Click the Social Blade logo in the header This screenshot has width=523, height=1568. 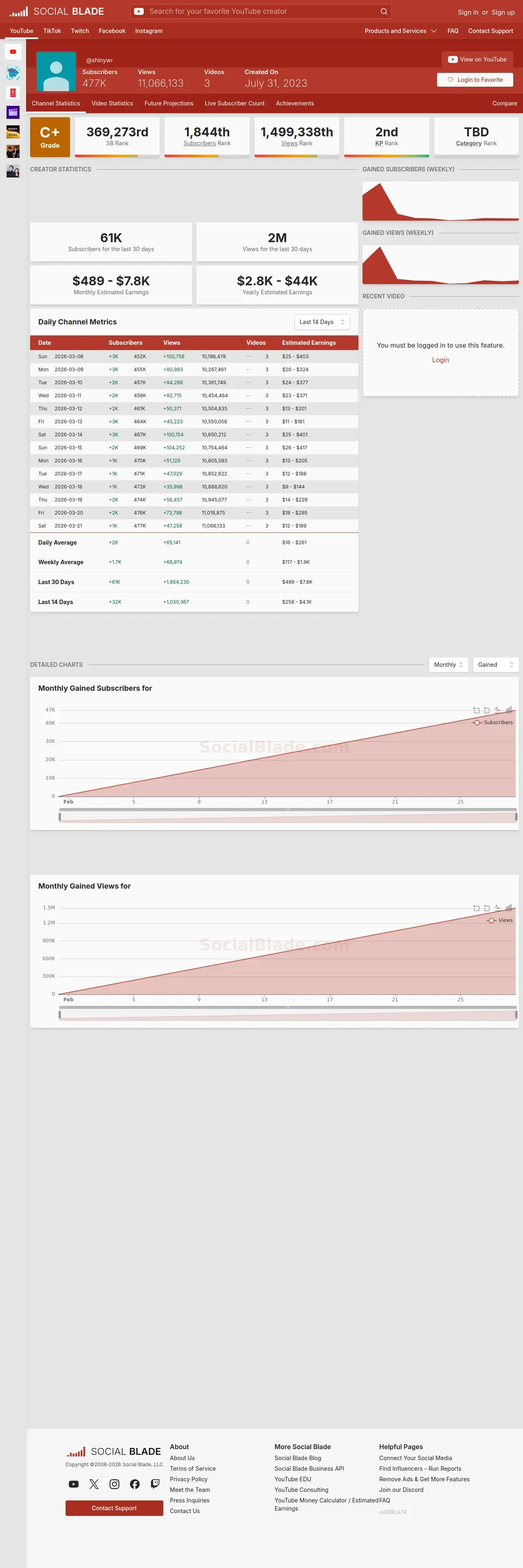(x=57, y=11)
